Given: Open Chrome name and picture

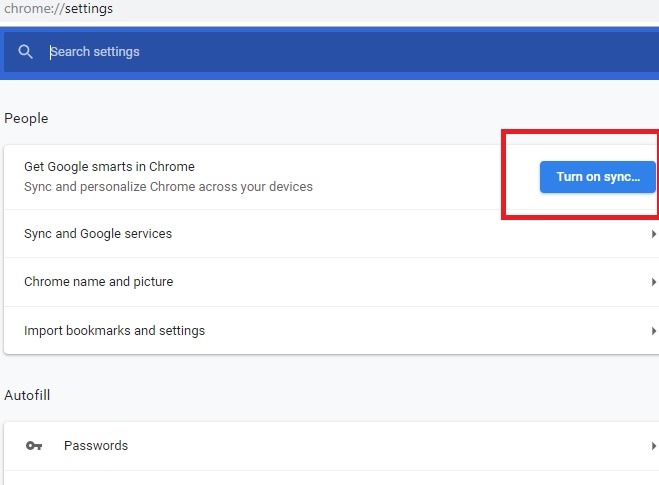Looking at the screenshot, I should click(331, 282).
